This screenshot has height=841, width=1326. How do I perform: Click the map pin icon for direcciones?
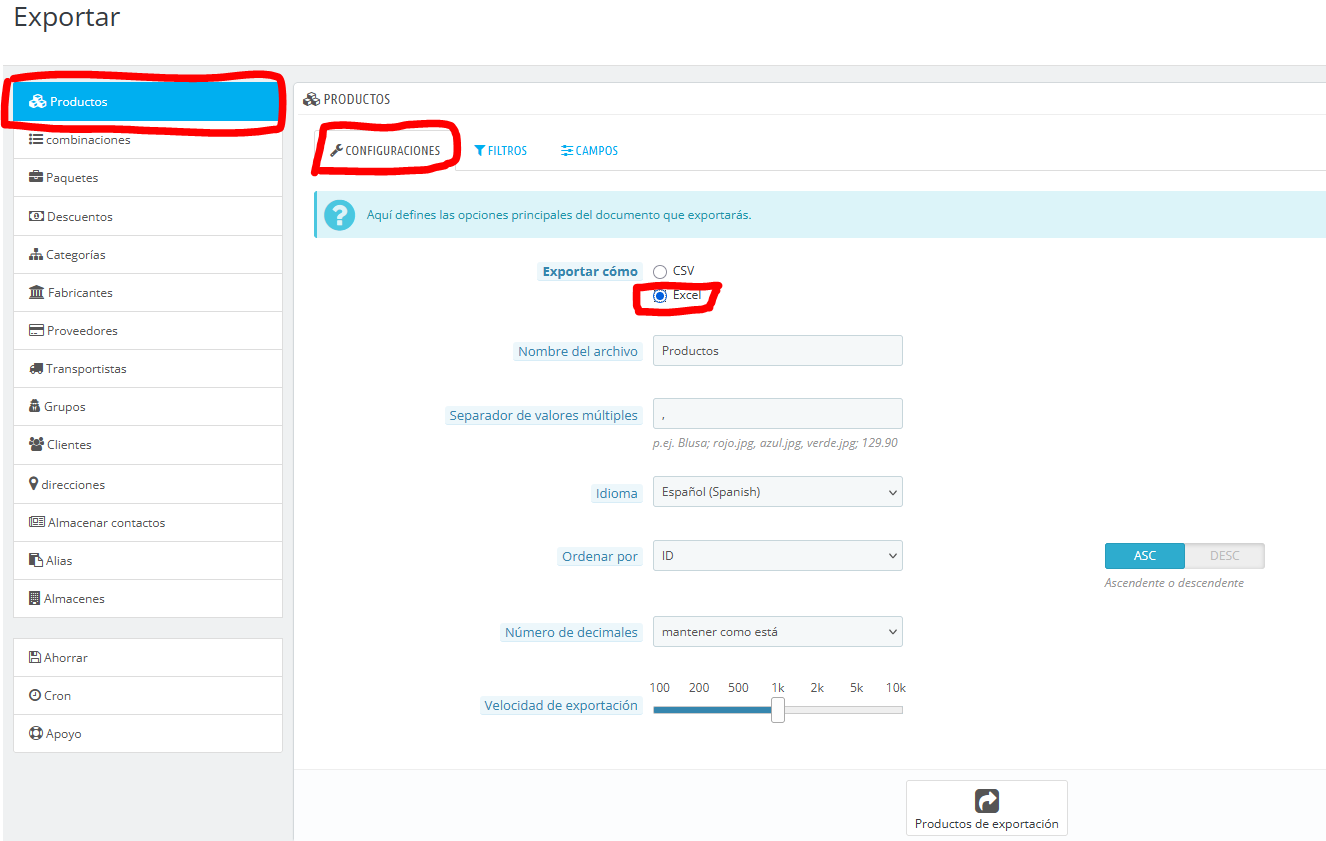pyautogui.click(x=34, y=484)
